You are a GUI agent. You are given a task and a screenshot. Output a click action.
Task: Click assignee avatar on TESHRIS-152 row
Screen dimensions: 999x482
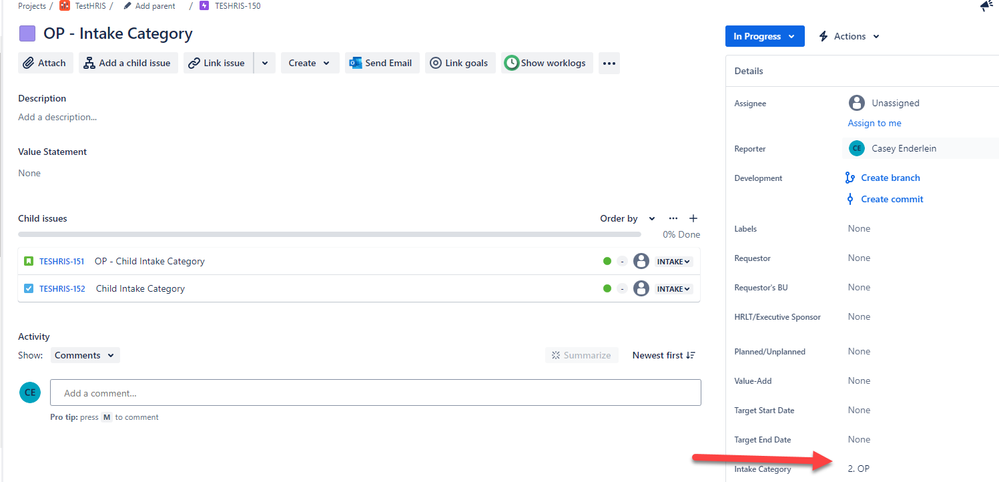pos(642,288)
